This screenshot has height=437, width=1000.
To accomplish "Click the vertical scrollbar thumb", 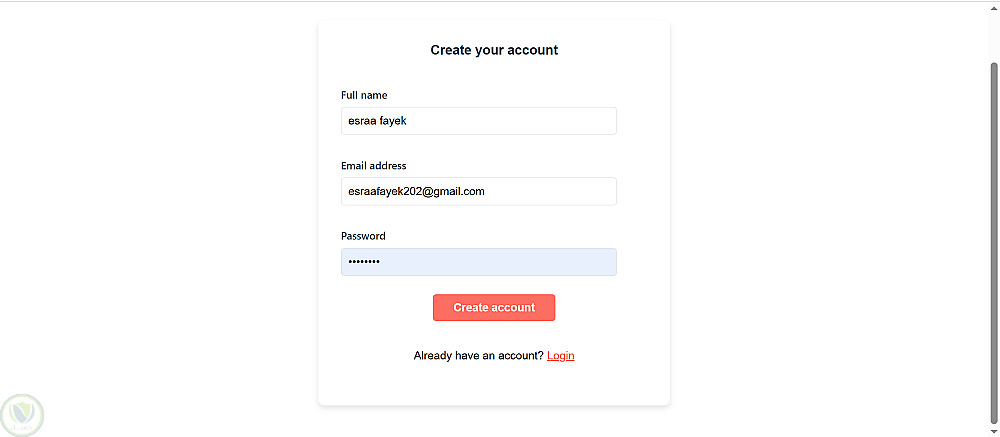I will pyautogui.click(x=993, y=240).
